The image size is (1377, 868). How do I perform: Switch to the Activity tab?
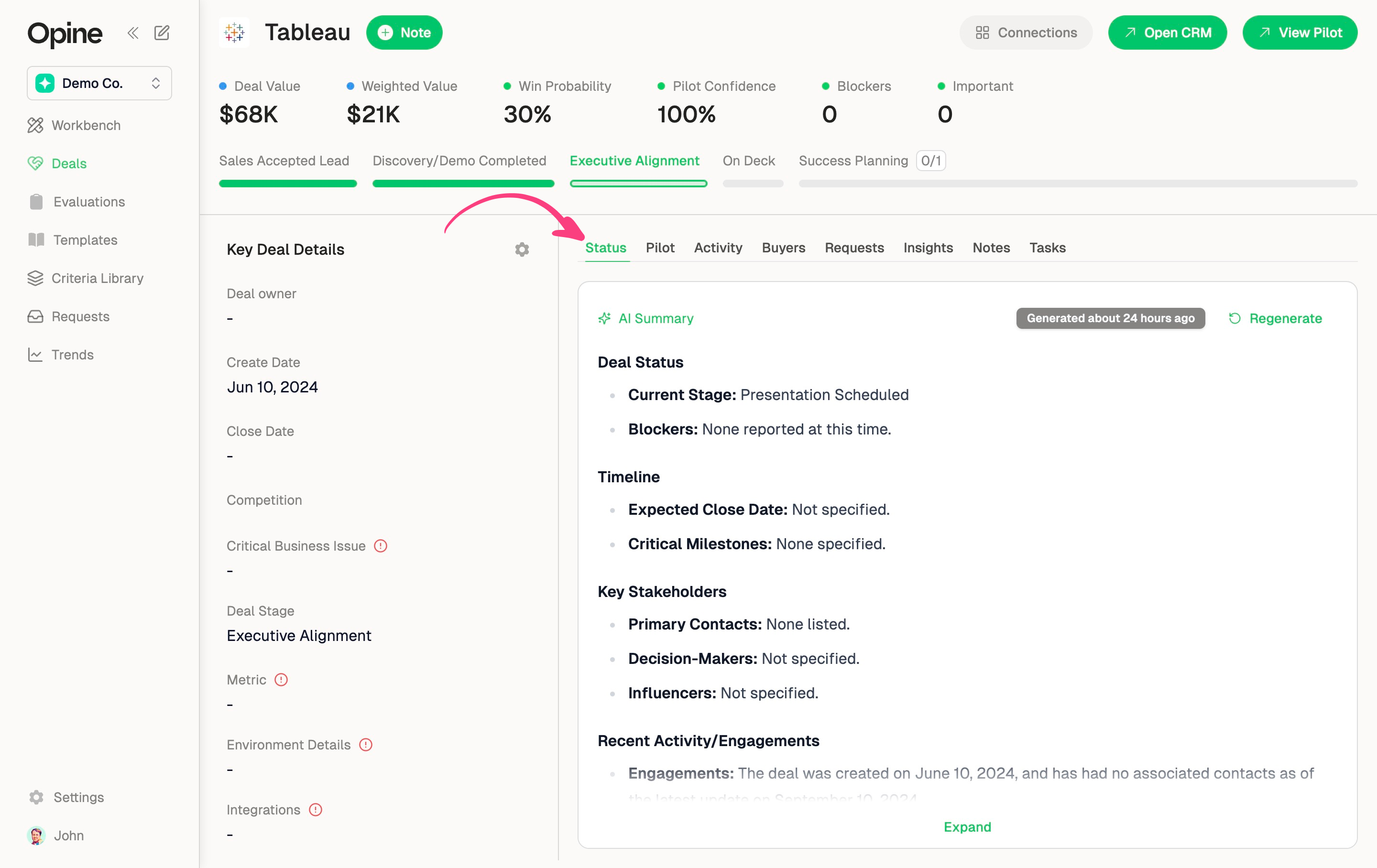tap(718, 248)
